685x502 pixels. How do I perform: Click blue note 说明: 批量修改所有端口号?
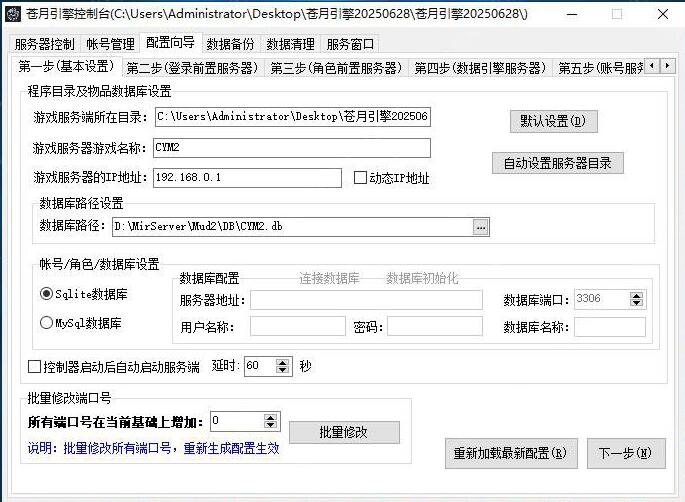[x=153, y=448]
